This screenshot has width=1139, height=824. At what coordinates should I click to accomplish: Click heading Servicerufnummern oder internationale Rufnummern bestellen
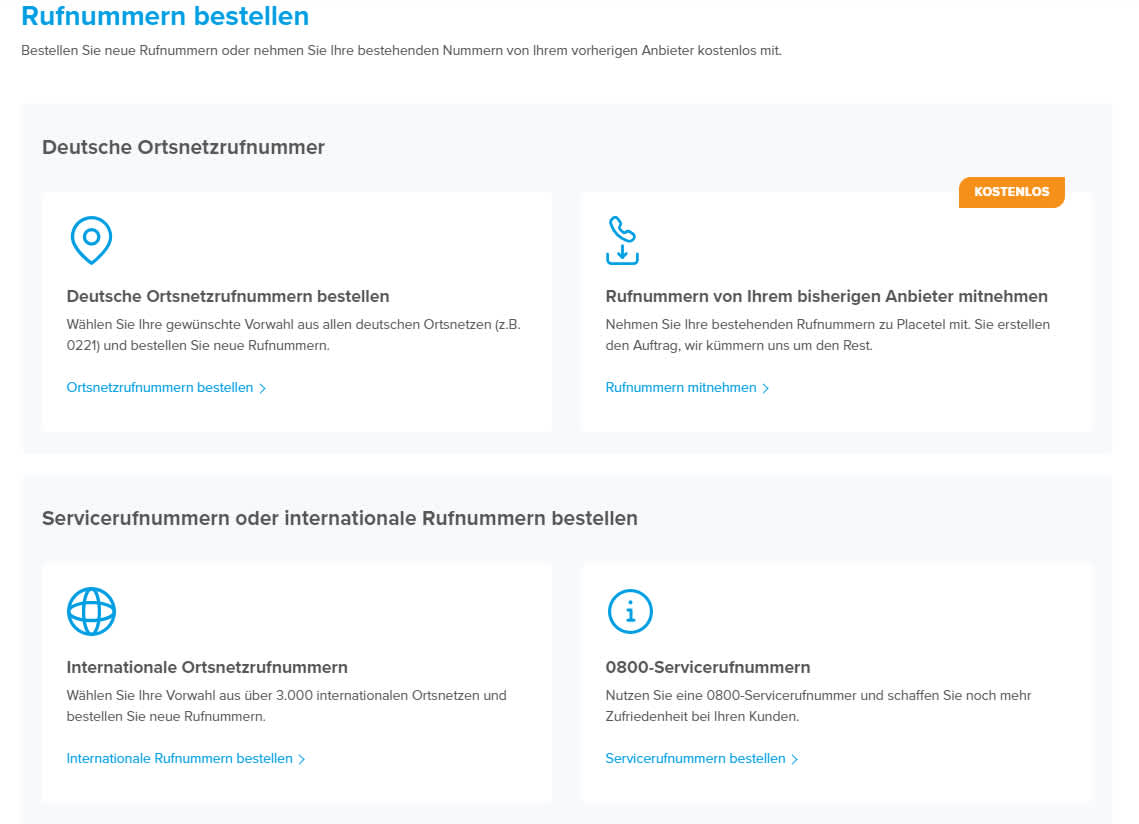click(339, 518)
